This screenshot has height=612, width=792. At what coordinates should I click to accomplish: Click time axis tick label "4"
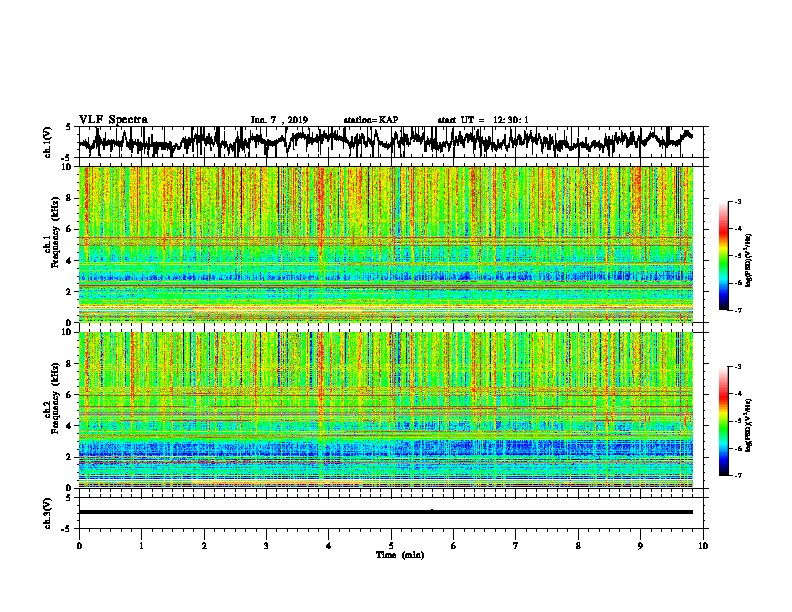(x=329, y=546)
